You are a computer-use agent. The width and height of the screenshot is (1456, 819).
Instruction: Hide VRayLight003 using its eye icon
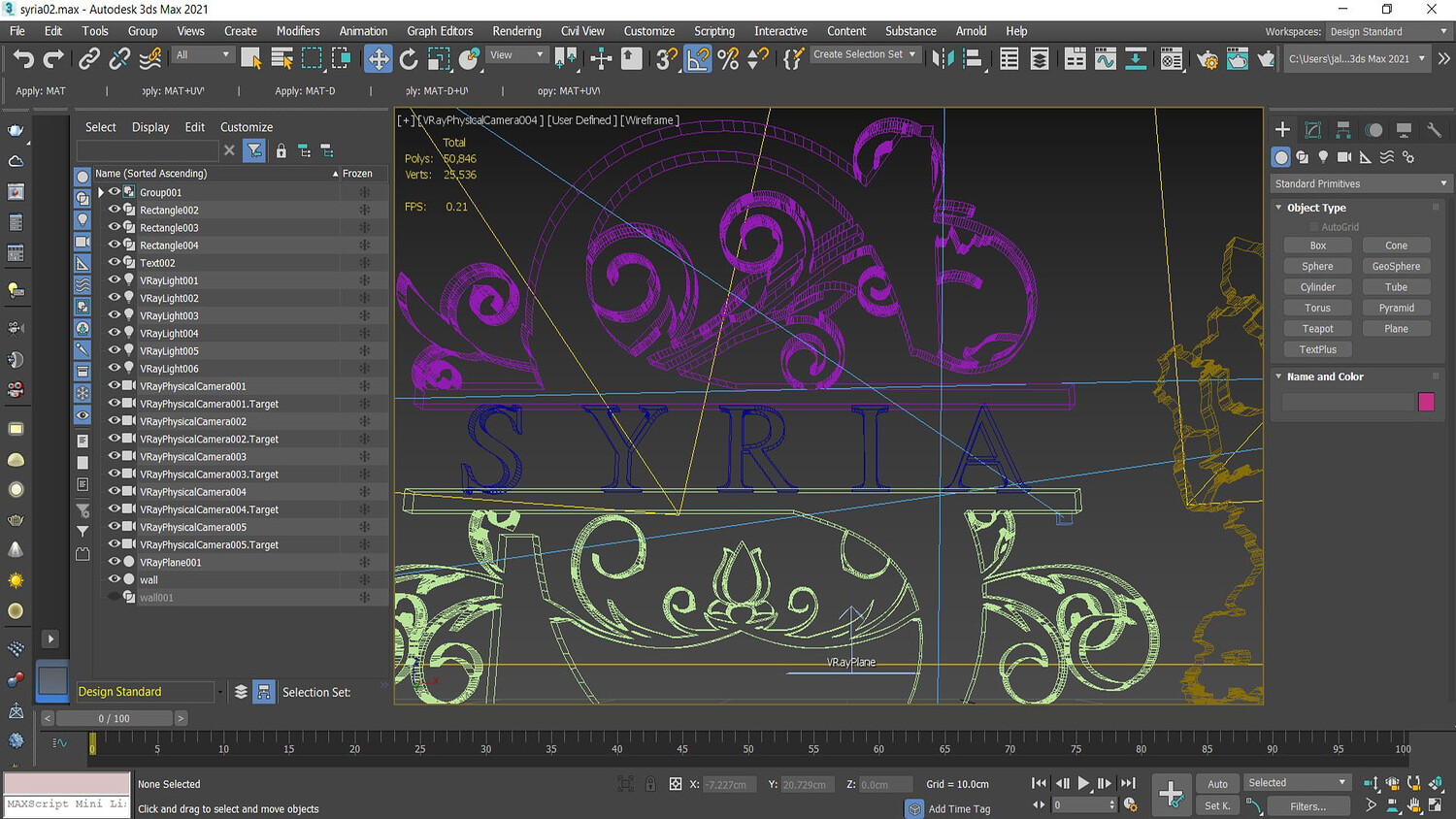point(114,315)
